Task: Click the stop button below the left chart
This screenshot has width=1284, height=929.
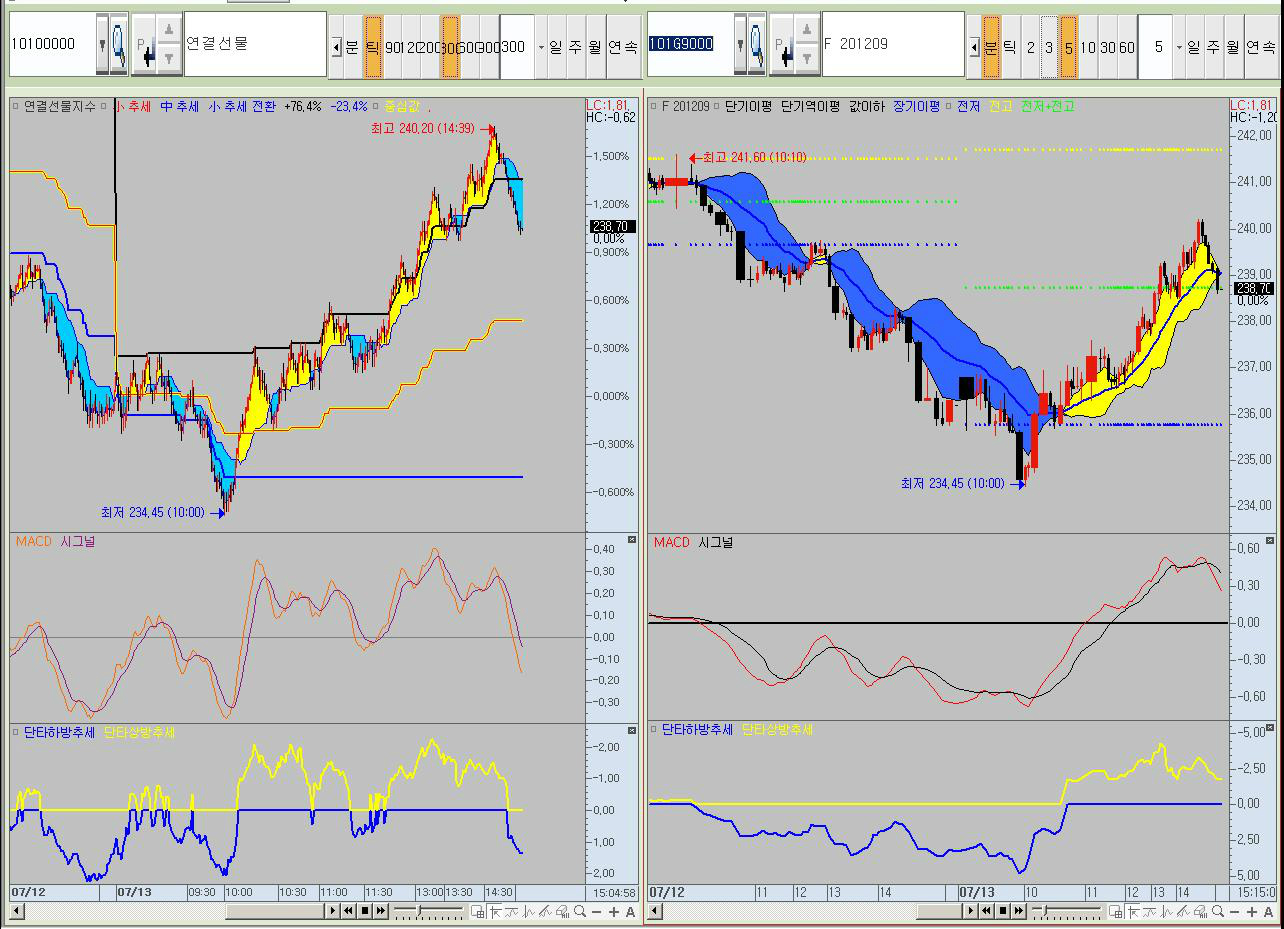Action: 364,911
